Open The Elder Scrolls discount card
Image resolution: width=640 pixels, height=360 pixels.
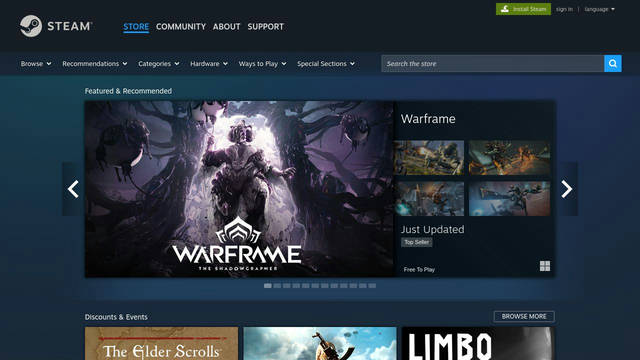[161, 343]
